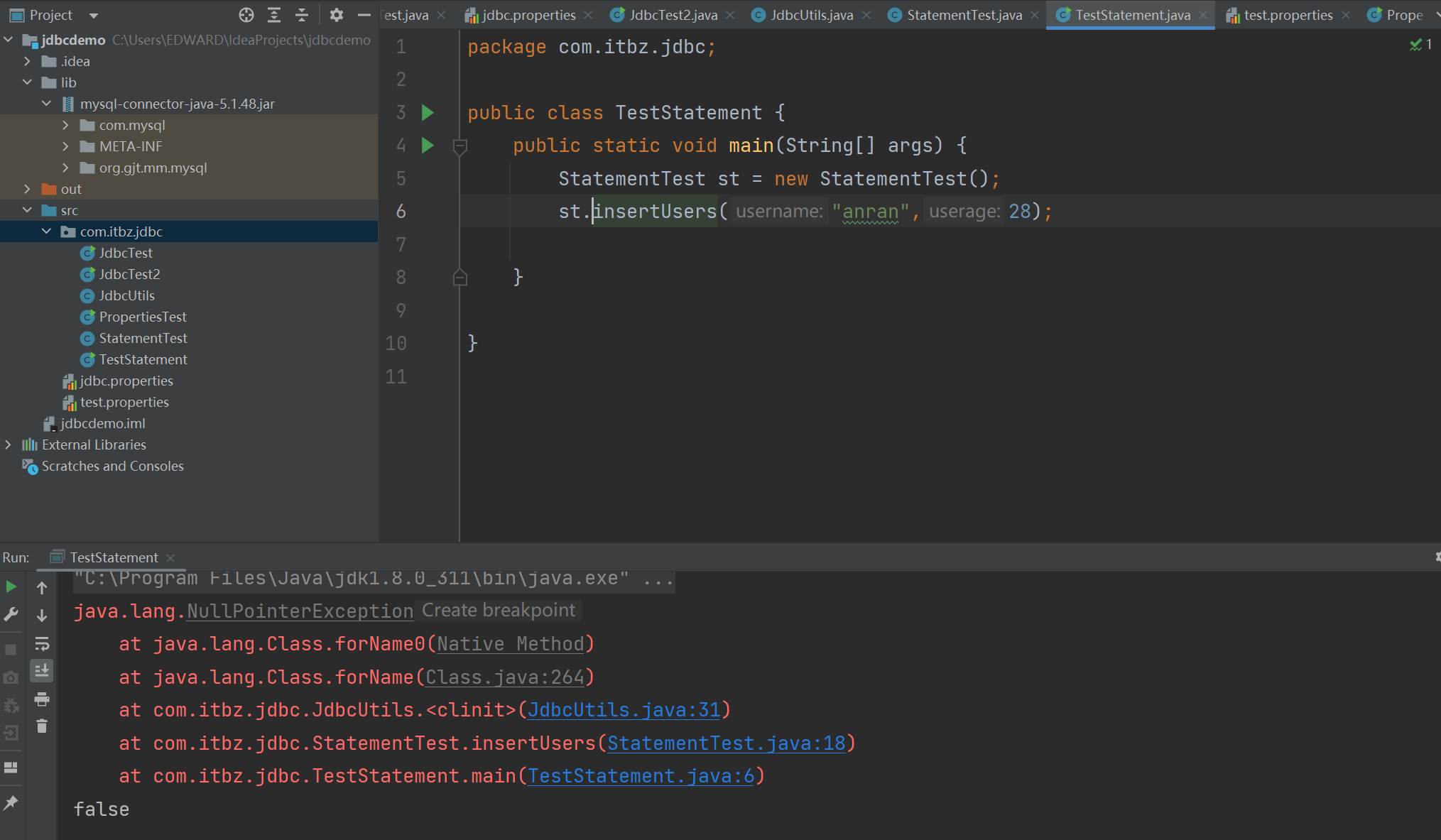Screen dimensions: 1441x840
Task: Expand the org.gjt.mm.mysql package
Action: (x=65, y=168)
